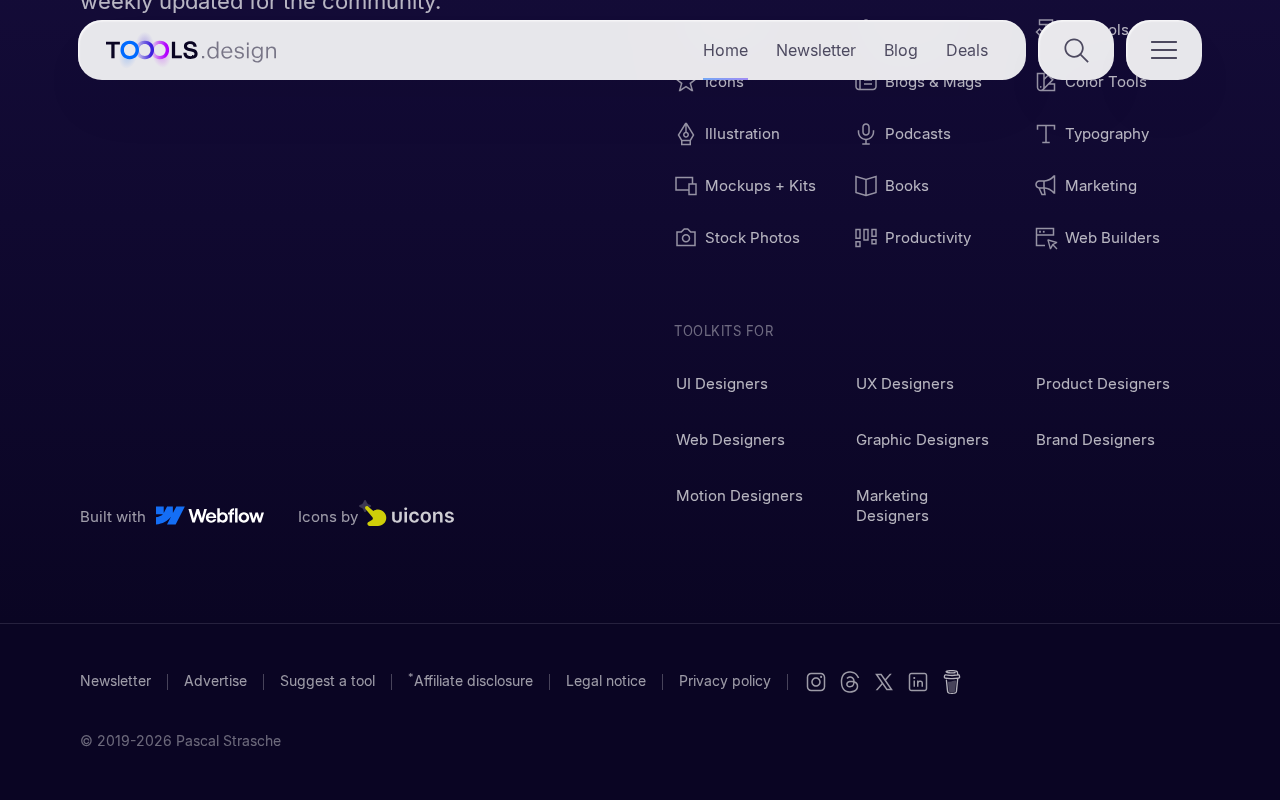The image size is (1280, 800).
Task: Open the Privacy policy link
Action: pyautogui.click(x=725, y=681)
